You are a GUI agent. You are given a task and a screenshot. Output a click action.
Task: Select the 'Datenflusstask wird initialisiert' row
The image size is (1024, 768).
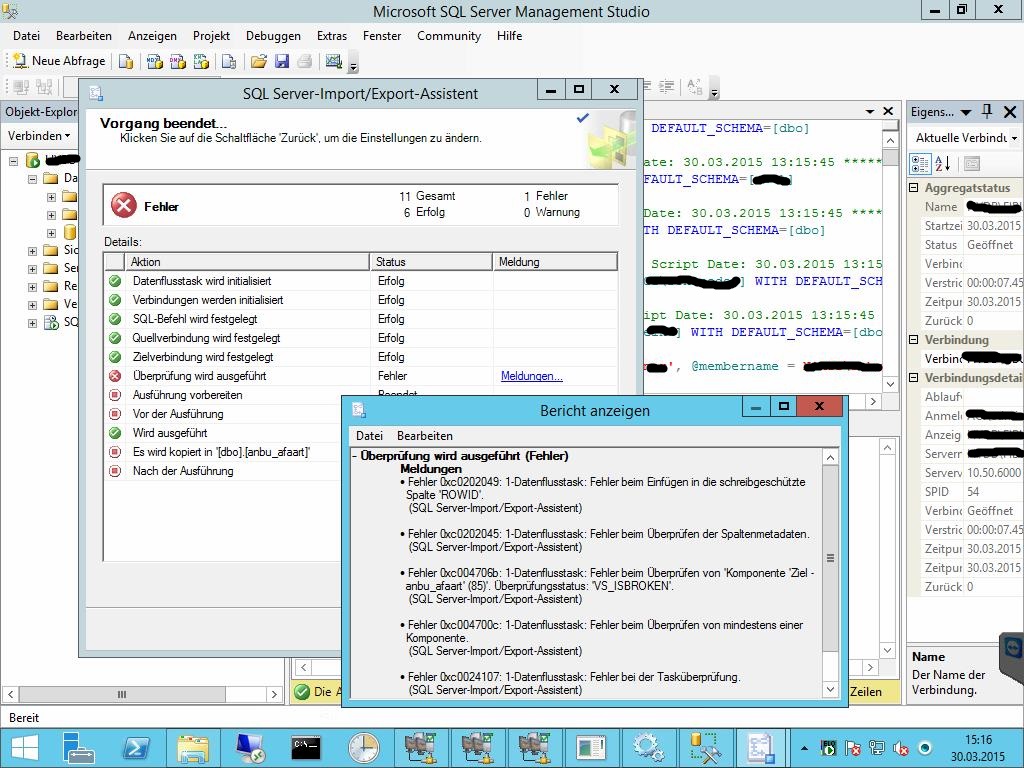(x=360, y=281)
